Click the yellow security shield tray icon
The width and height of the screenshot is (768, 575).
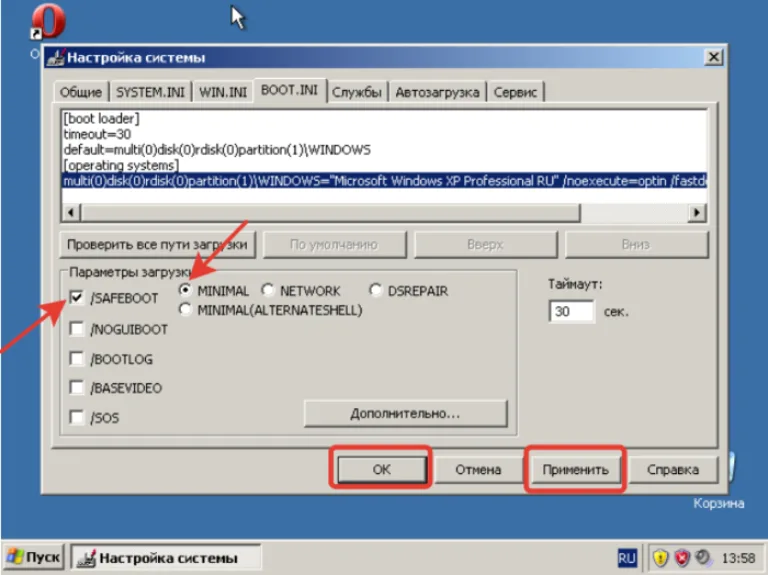660,557
